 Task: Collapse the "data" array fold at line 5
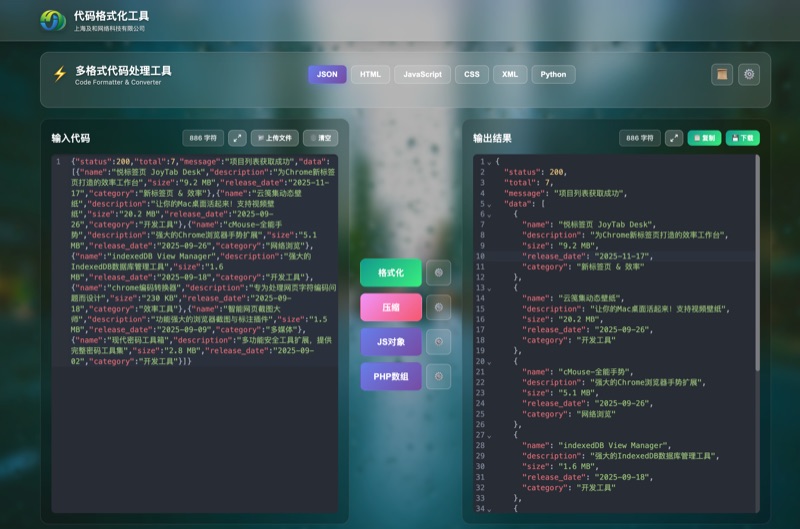pyautogui.click(x=489, y=205)
